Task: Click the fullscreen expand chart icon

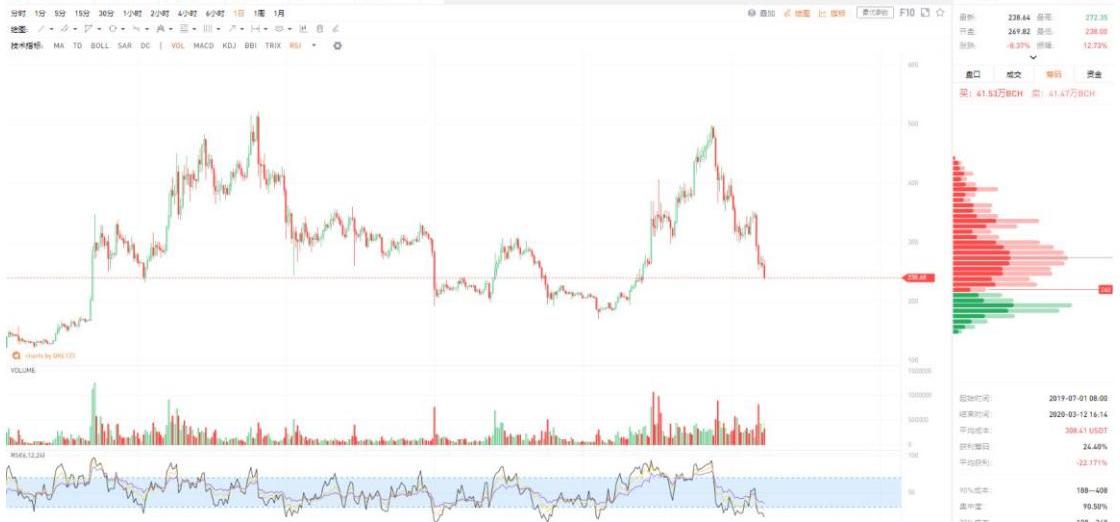Action: [x=925, y=12]
